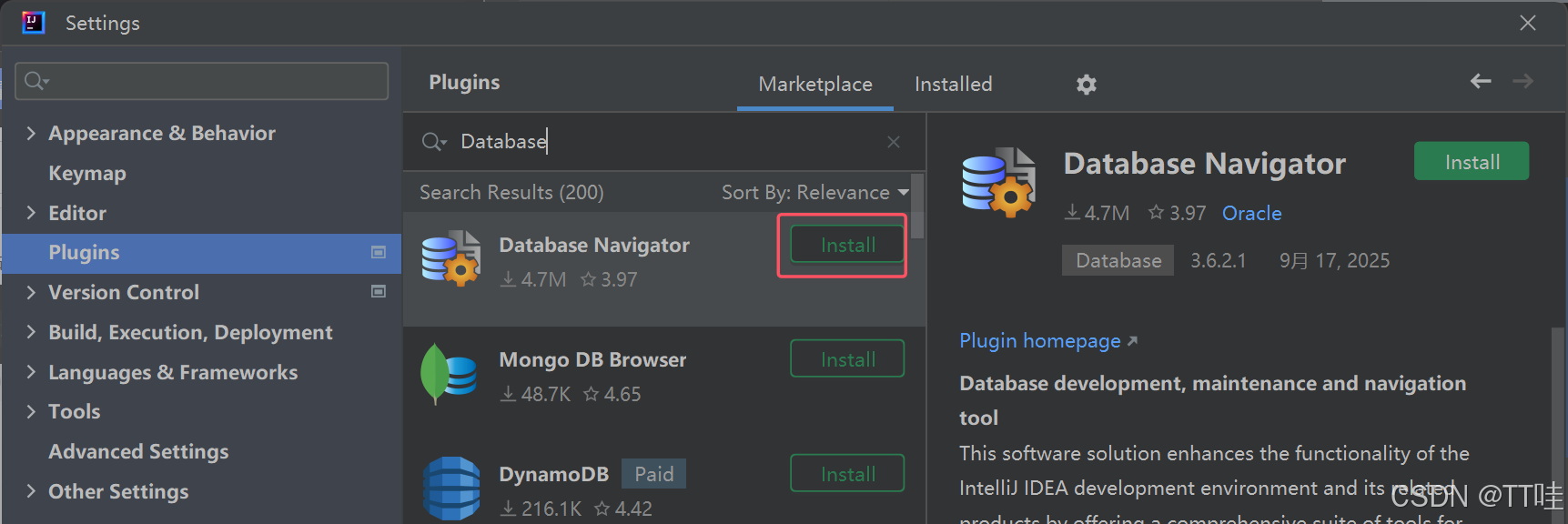Click the Database category tag
Viewport: 1568px width, 524px height.
tap(1118, 261)
